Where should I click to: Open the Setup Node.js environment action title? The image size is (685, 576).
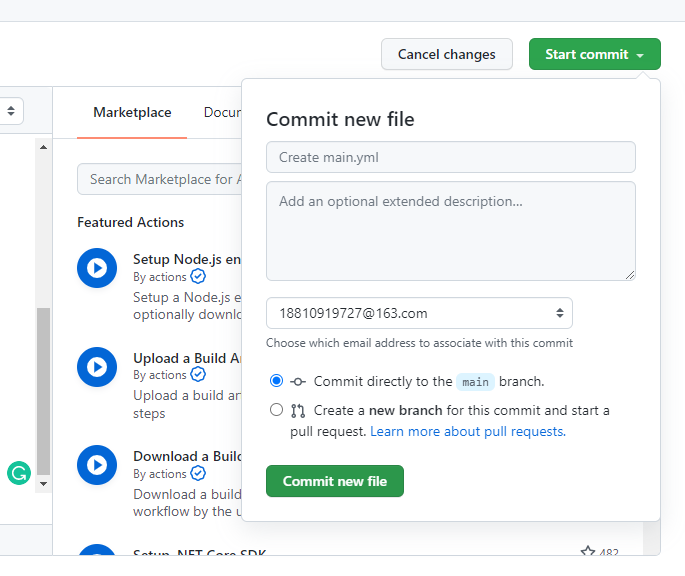click(x=187, y=259)
